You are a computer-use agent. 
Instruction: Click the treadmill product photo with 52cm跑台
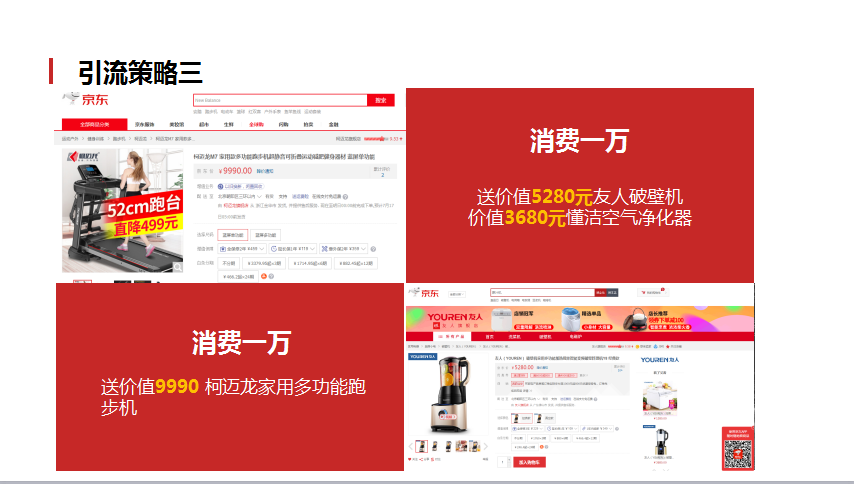coord(123,211)
